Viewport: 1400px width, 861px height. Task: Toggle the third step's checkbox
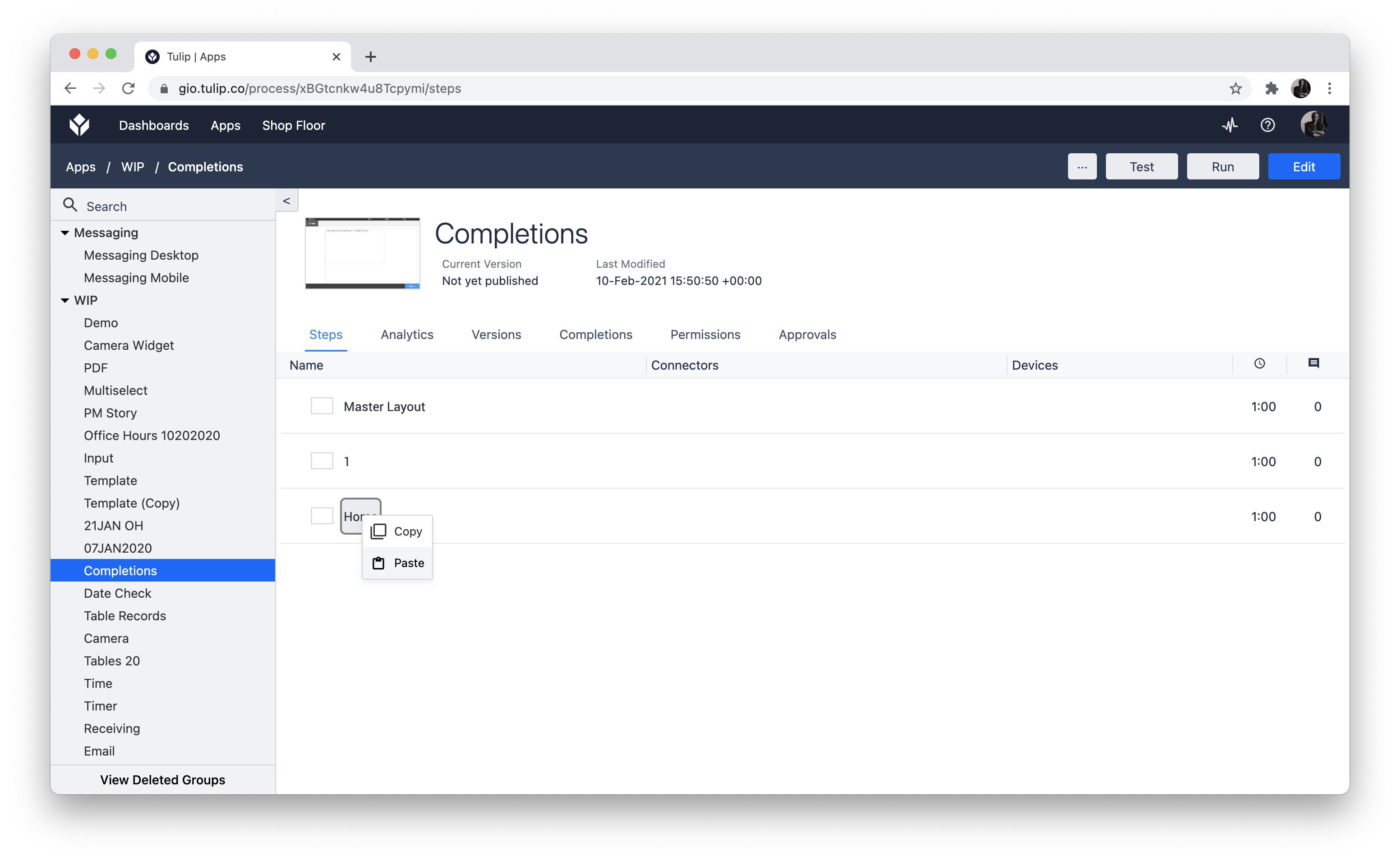pos(322,516)
